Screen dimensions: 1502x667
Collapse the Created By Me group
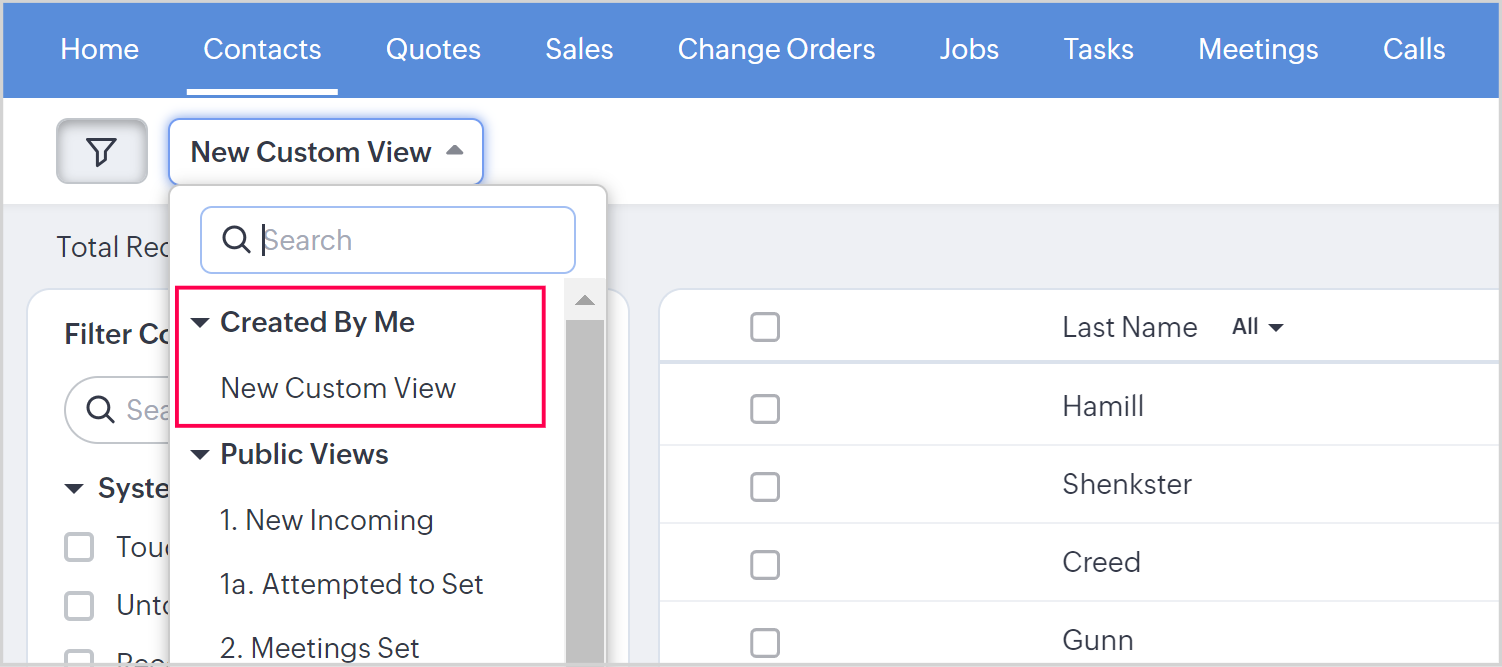coord(200,323)
